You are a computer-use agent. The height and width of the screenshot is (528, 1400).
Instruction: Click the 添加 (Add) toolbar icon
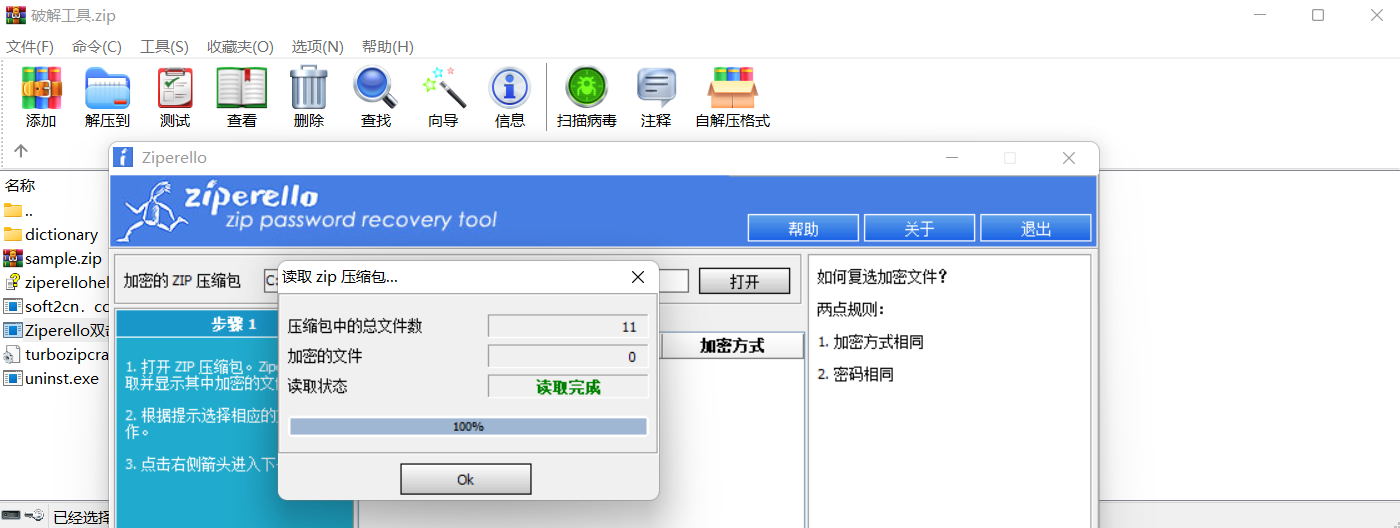[x=41, y=90]
